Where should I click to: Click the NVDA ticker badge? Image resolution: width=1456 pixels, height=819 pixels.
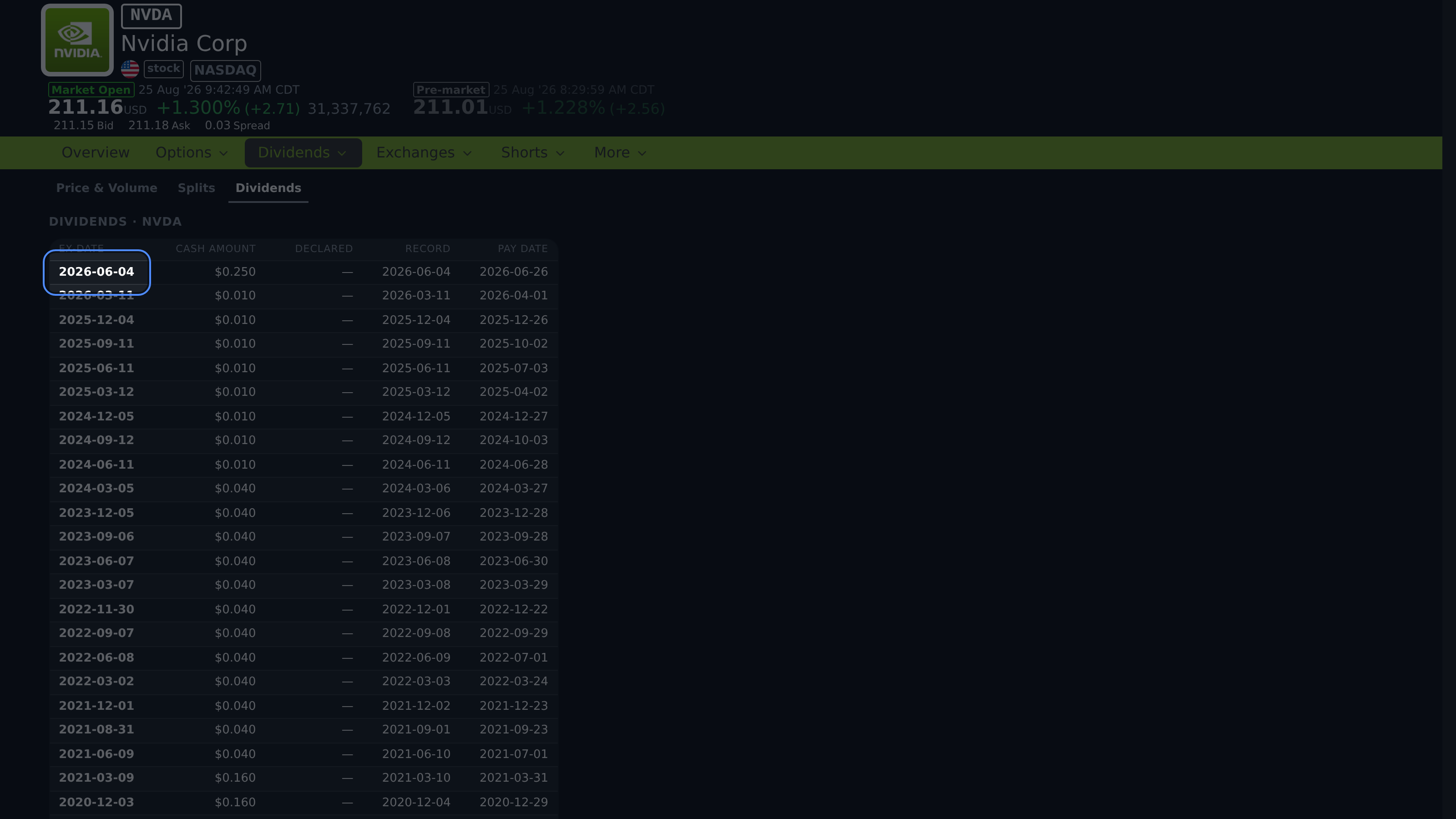(151, 16)
